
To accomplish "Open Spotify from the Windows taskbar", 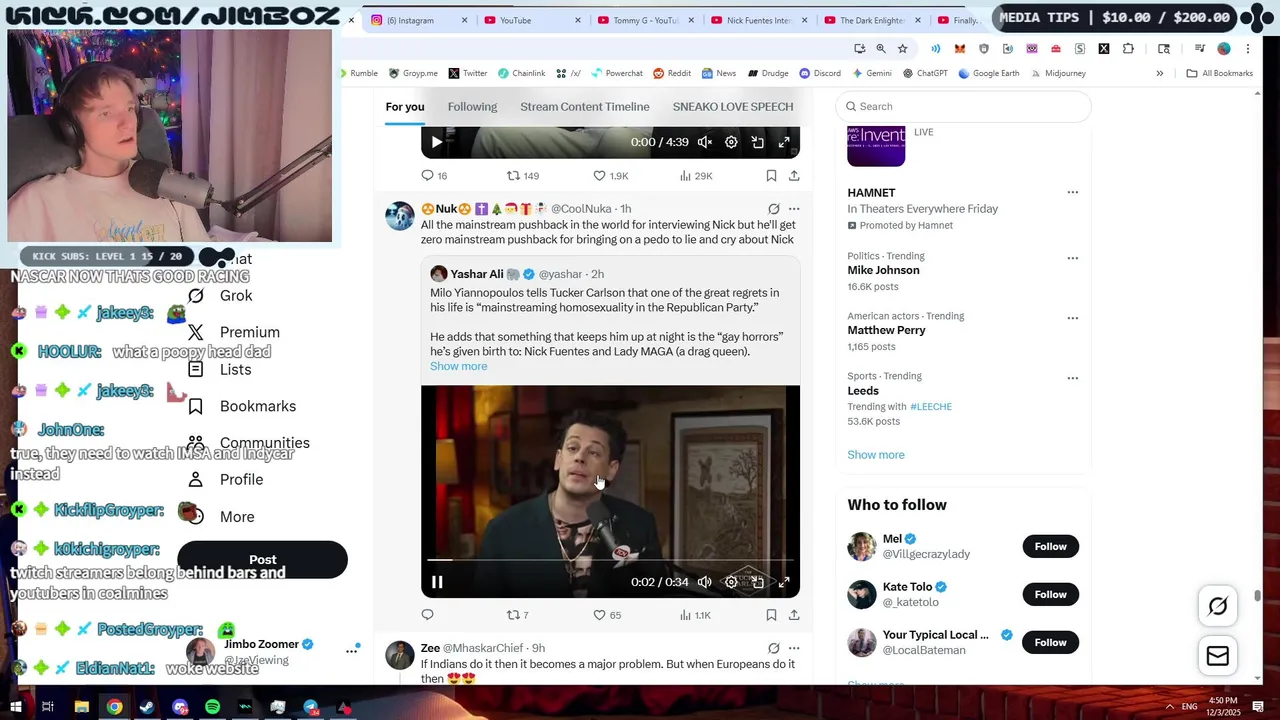I will point(212,707).
